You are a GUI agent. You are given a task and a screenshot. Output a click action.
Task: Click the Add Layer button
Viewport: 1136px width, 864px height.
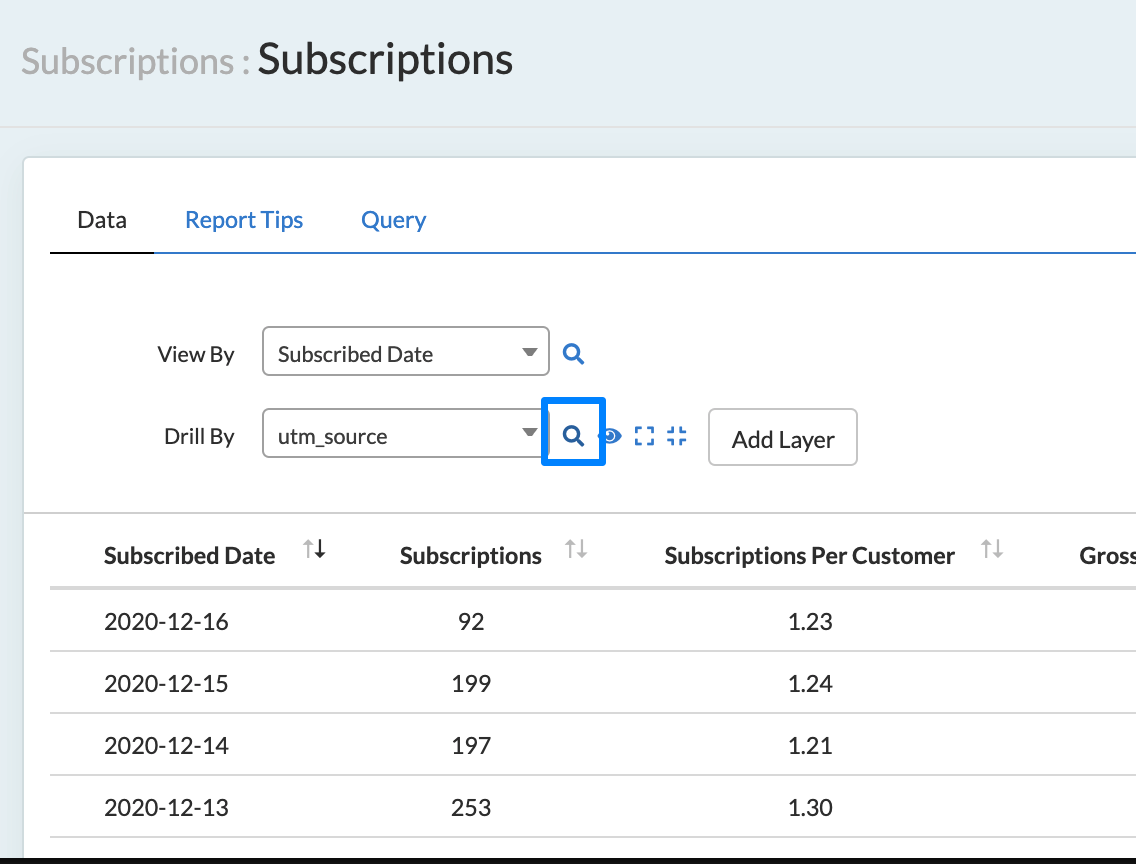(782, 438)
